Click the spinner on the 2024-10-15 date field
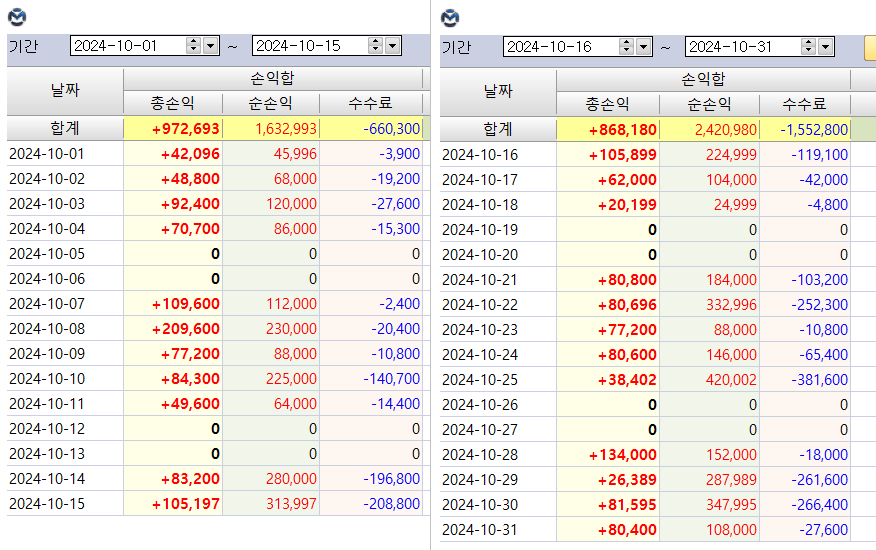 [375, 46]
